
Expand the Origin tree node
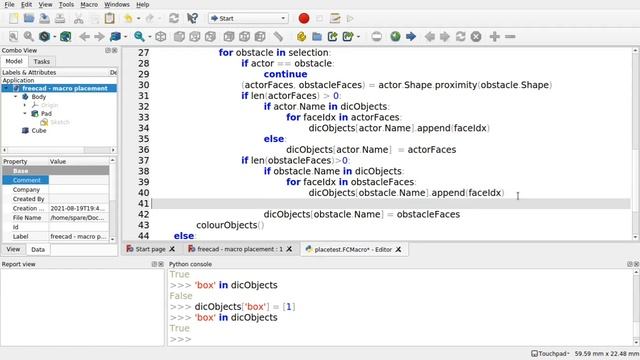click(x=25, y=105)
